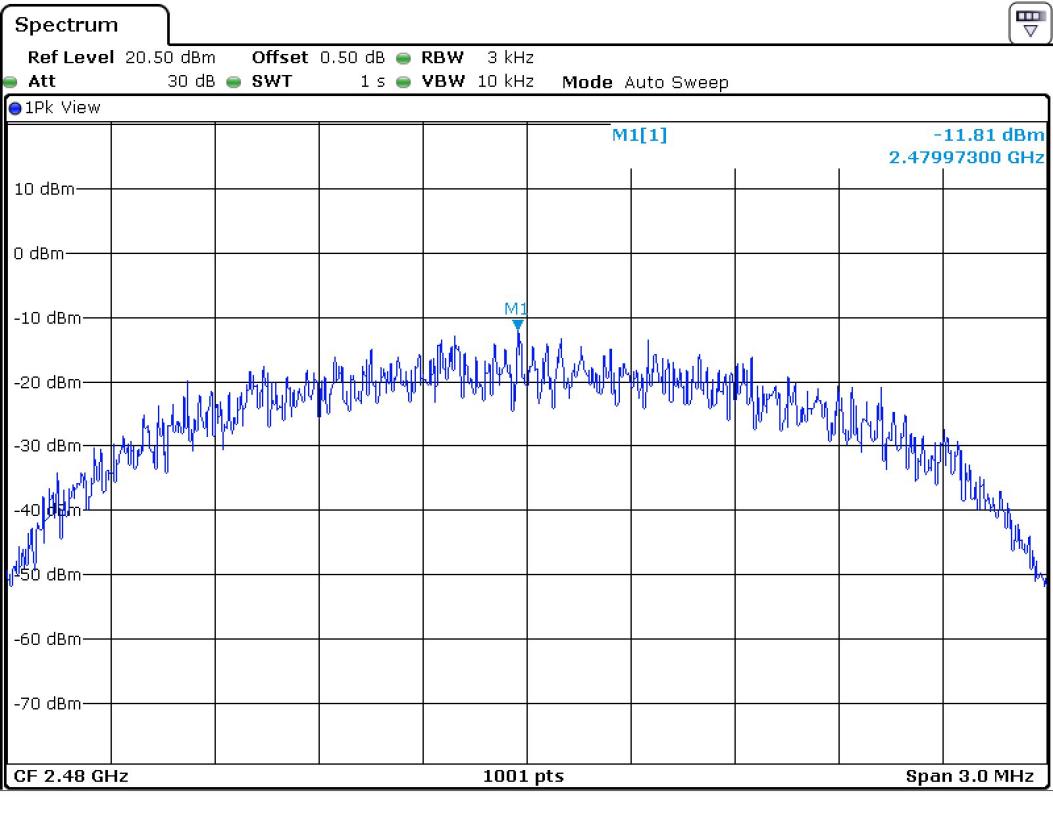Click the RBW 3 kHz value
Viewport: 1053px width, 820px height.
(x=510, y=58)
